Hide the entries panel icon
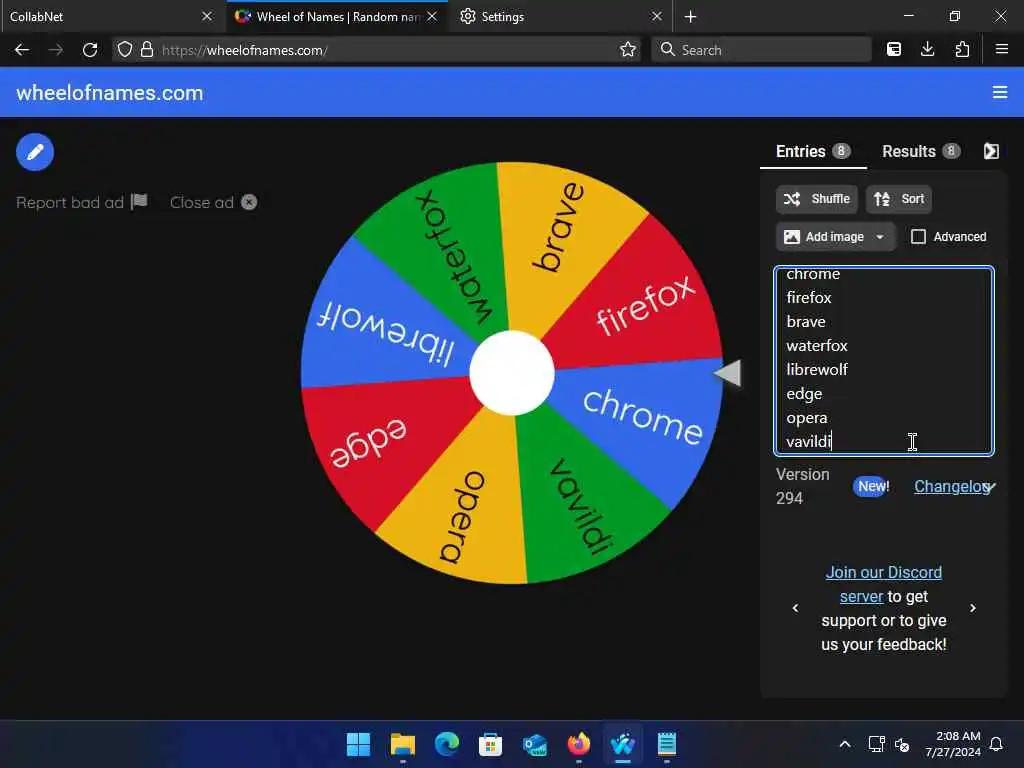The width and height of the screenshot is (1024, 768). [x=991, y=152]
